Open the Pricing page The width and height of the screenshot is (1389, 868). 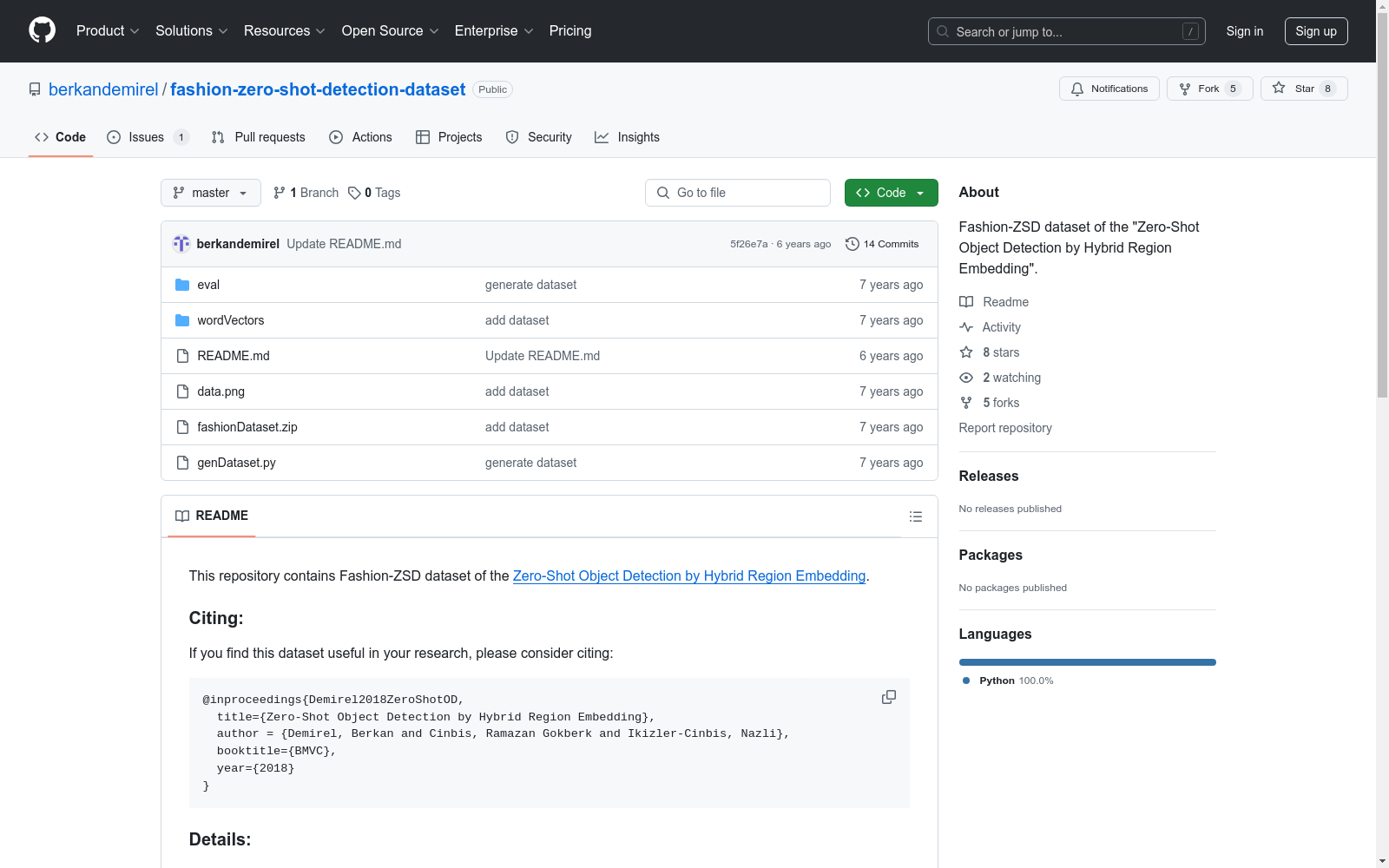570,30
